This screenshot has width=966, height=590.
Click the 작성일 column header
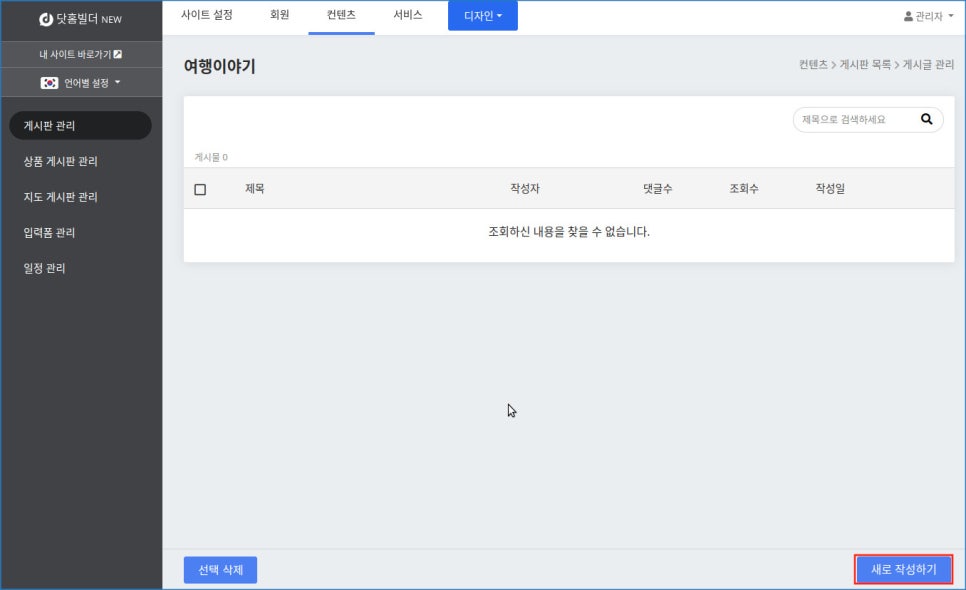[x=830, y=188]
